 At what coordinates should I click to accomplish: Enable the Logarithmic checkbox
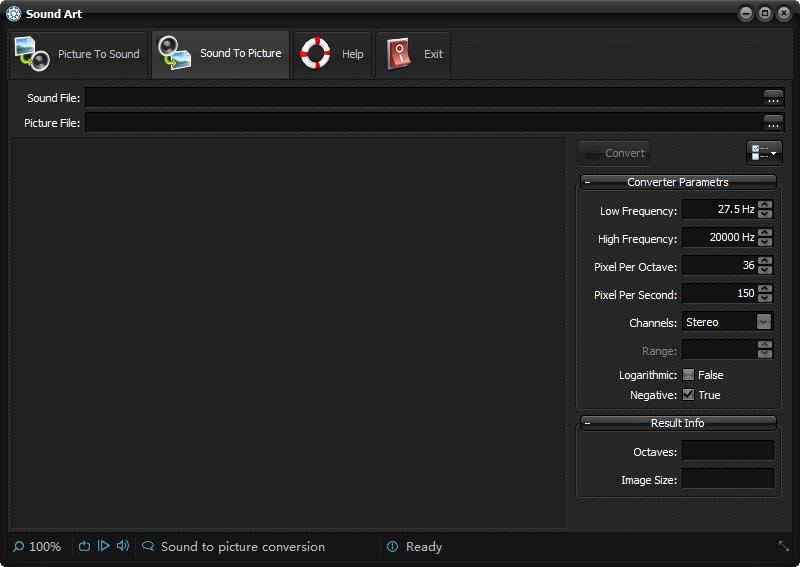point(688,375)
